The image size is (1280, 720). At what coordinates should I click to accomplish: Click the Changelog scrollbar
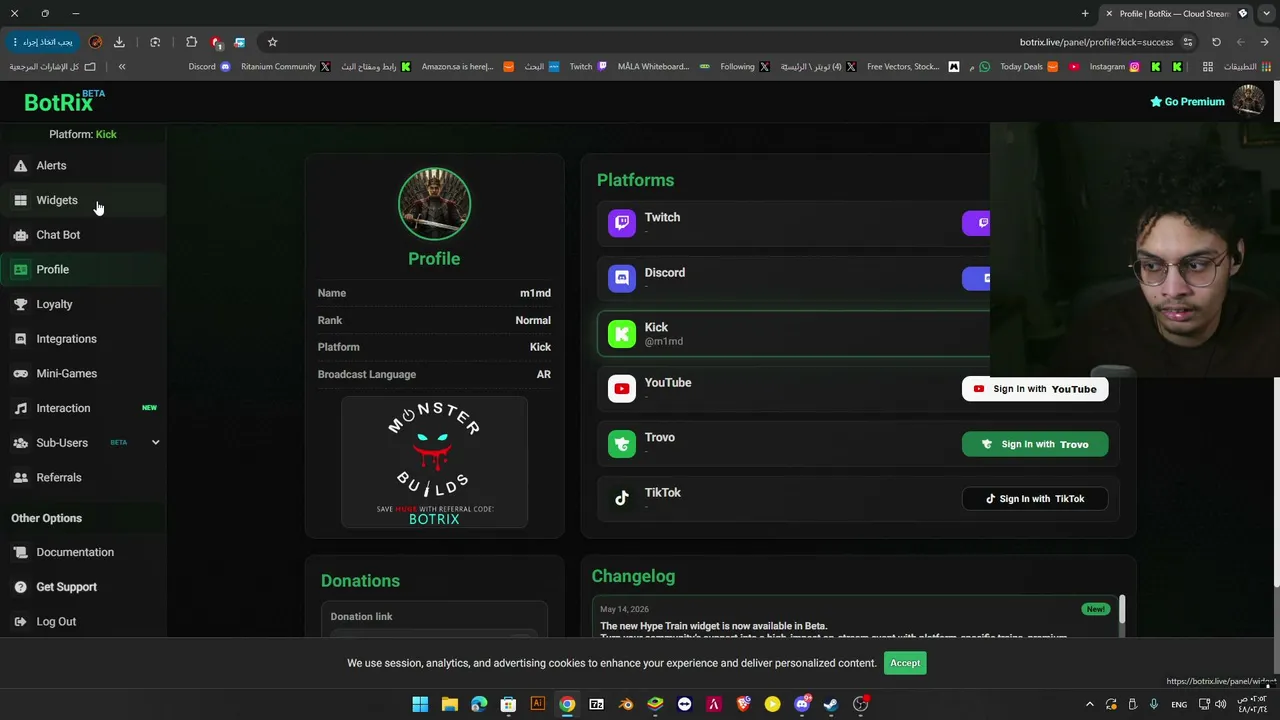coord(1122,608)
